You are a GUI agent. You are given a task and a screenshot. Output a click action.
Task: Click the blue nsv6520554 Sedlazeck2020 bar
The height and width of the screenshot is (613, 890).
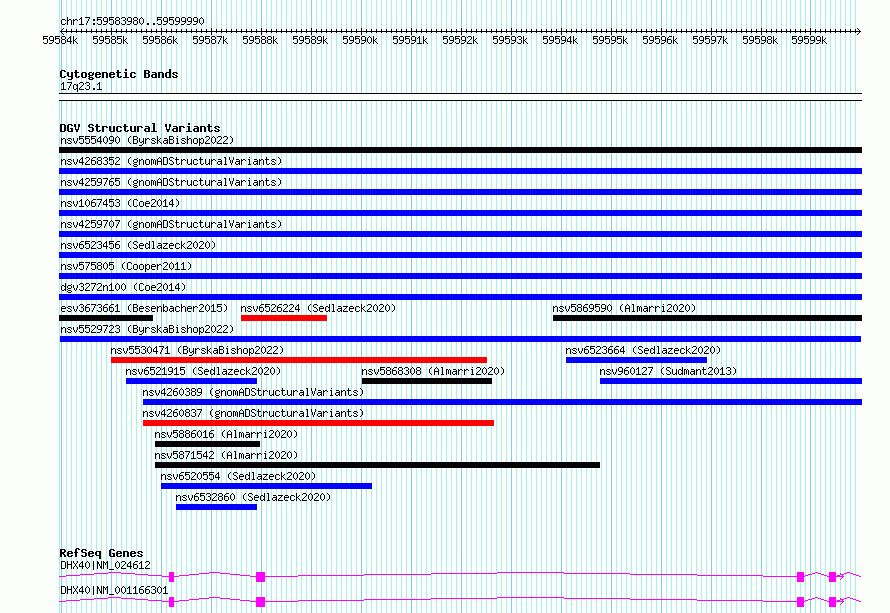coord(266,486)
